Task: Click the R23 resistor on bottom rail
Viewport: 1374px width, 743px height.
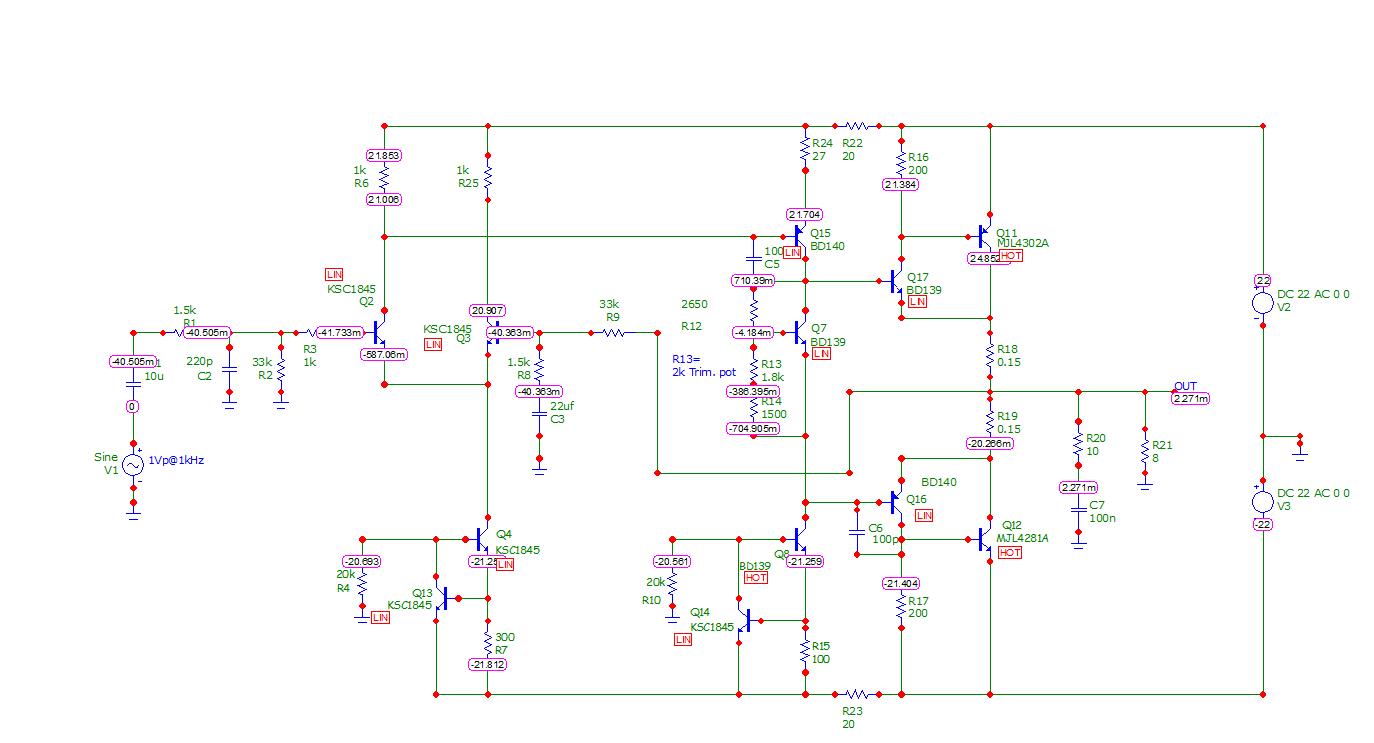Action: (x=857, y=693)
